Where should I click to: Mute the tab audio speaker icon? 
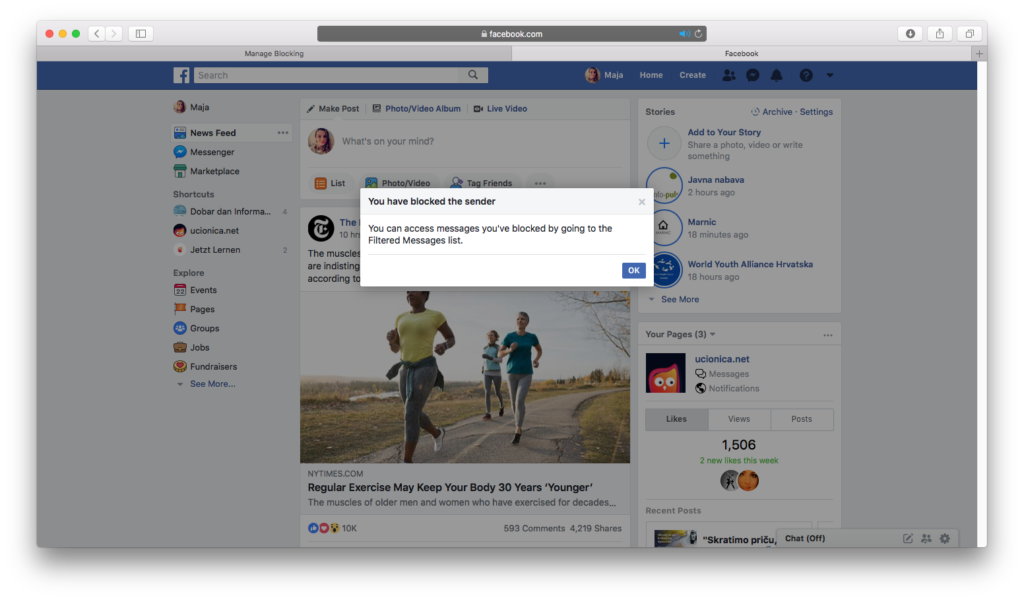tap(684, 33)
